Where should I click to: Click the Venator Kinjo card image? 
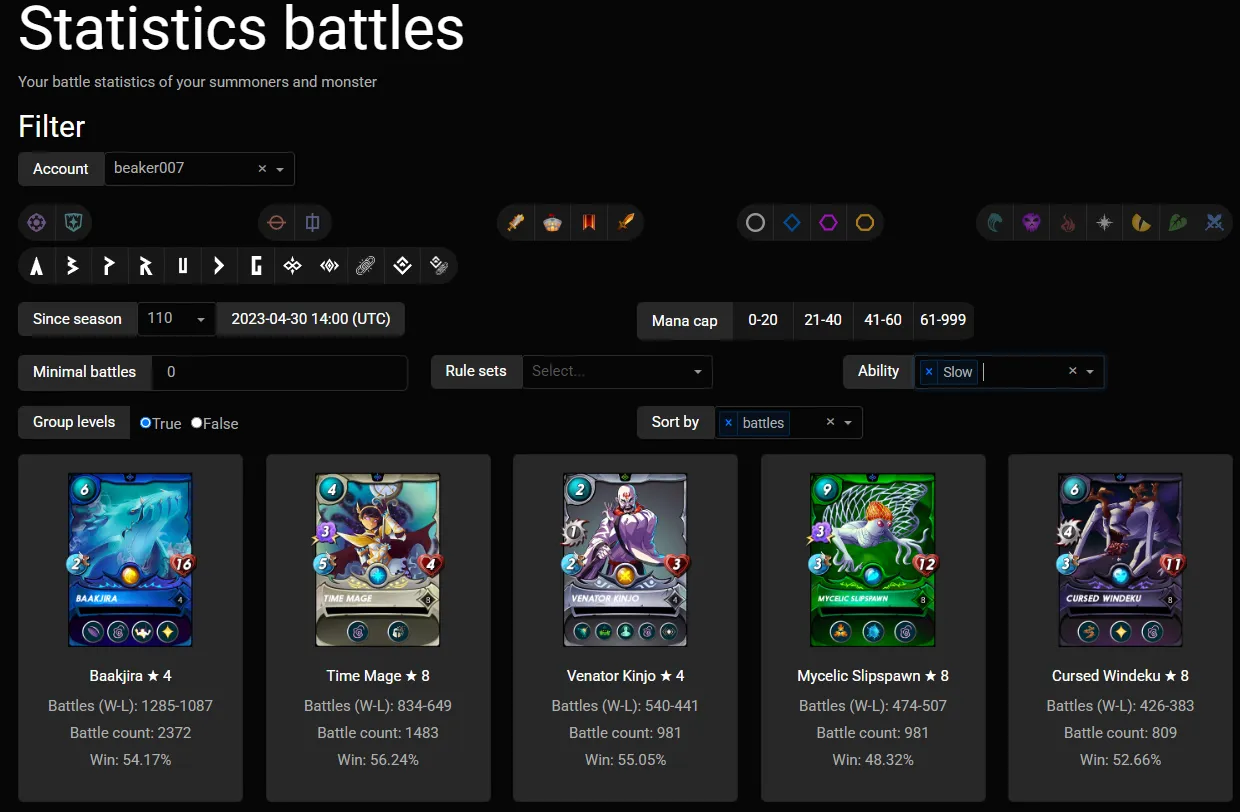[x=625, y=560]
